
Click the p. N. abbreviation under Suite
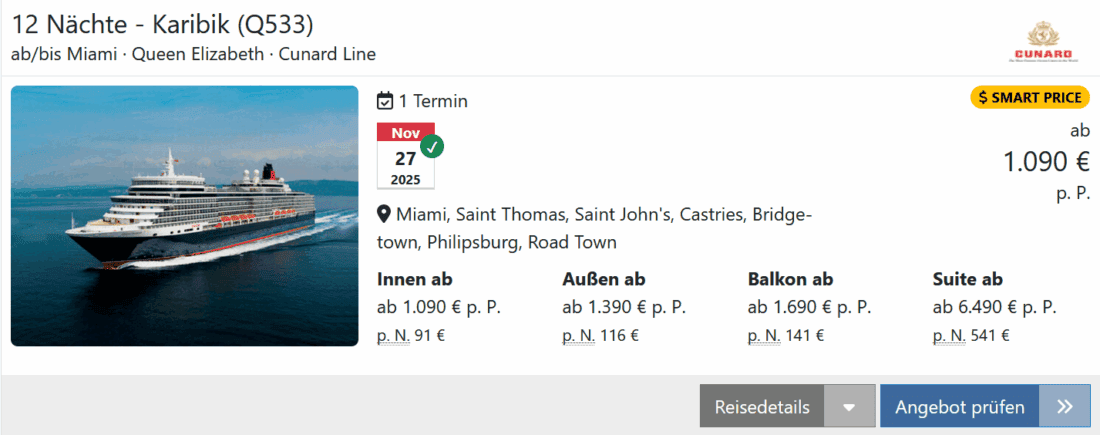click(x=948, y=336)
